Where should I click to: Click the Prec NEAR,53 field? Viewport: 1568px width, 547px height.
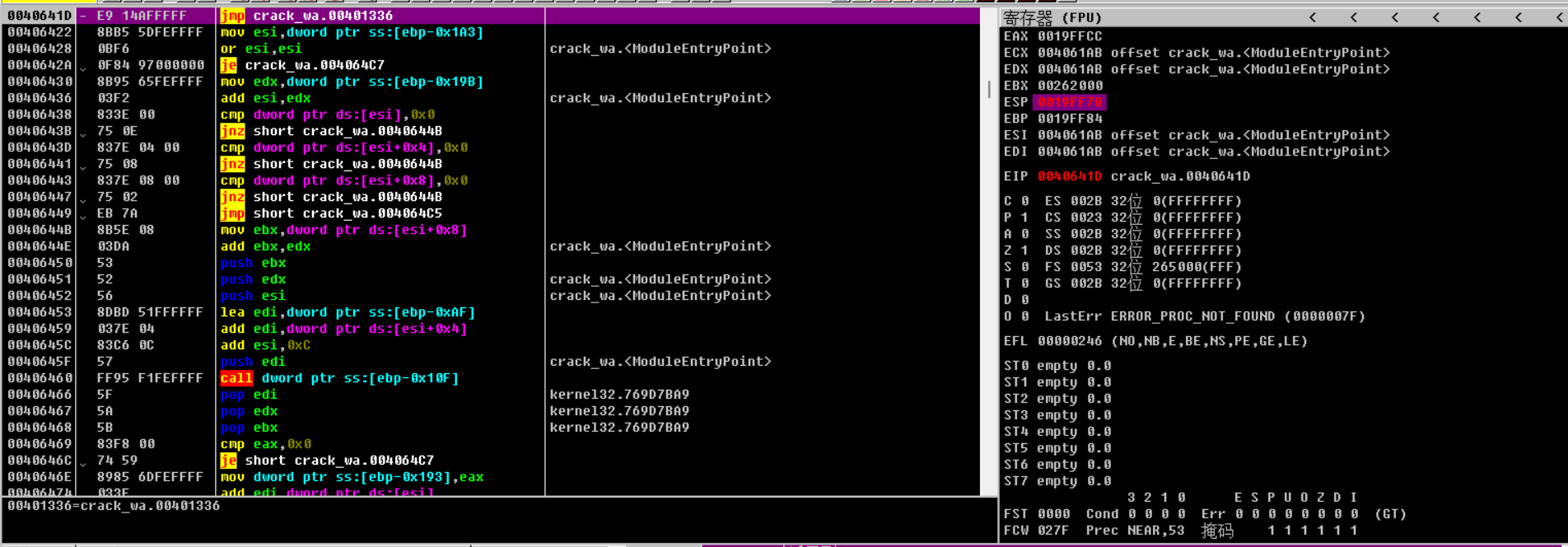coord(1135,531)
